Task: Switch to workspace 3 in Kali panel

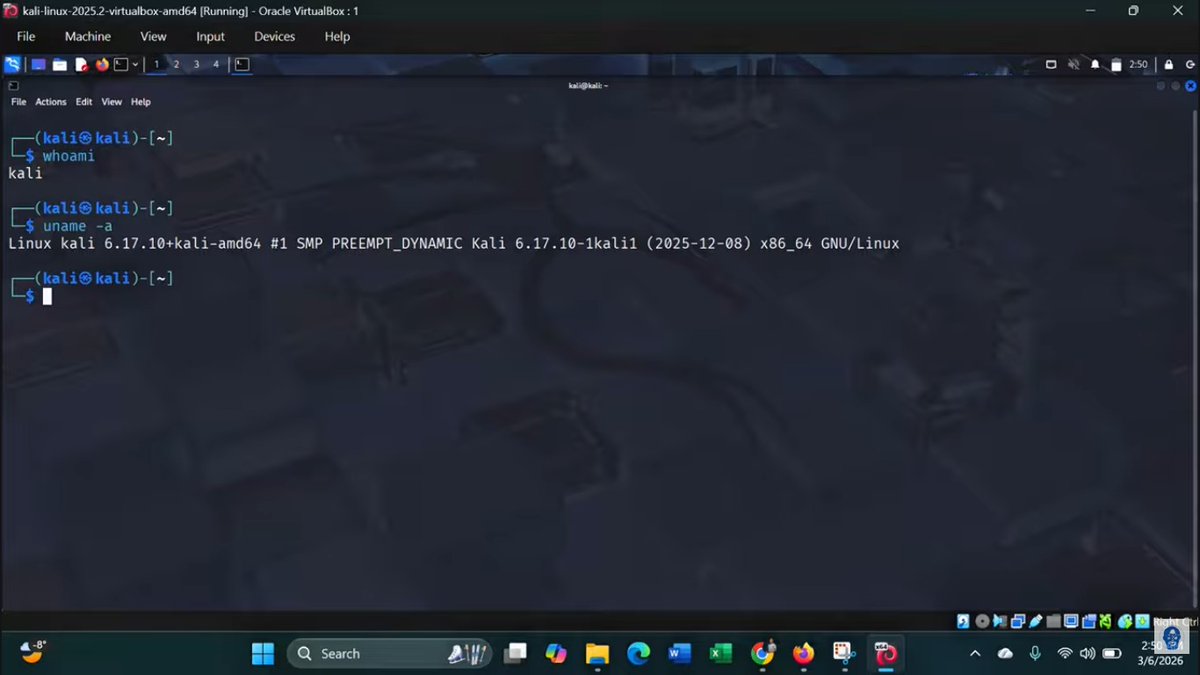Action: click(x=196, y=65)
